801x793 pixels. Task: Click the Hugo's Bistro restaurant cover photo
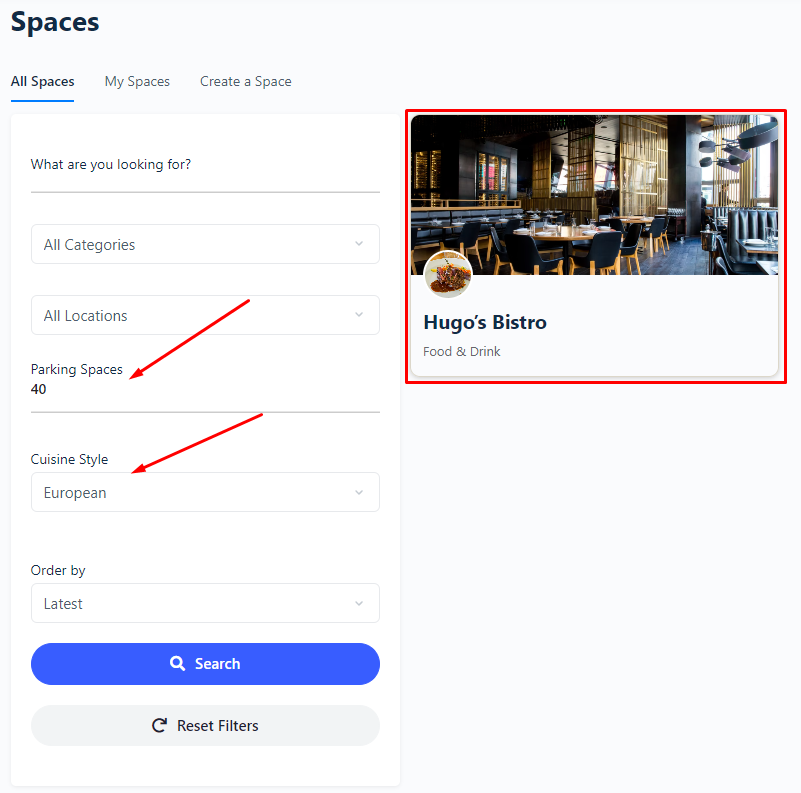[x=595, y=195]
